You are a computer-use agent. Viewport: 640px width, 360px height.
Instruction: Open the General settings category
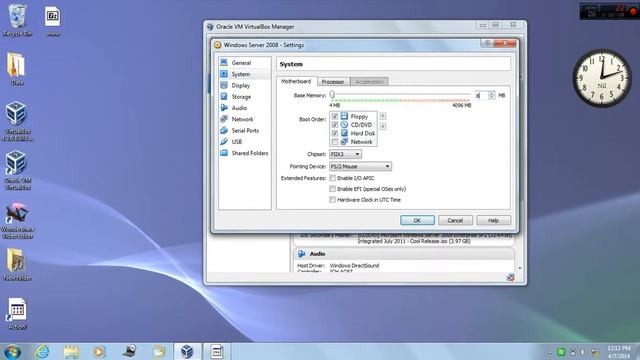click(x=241, y=63)
